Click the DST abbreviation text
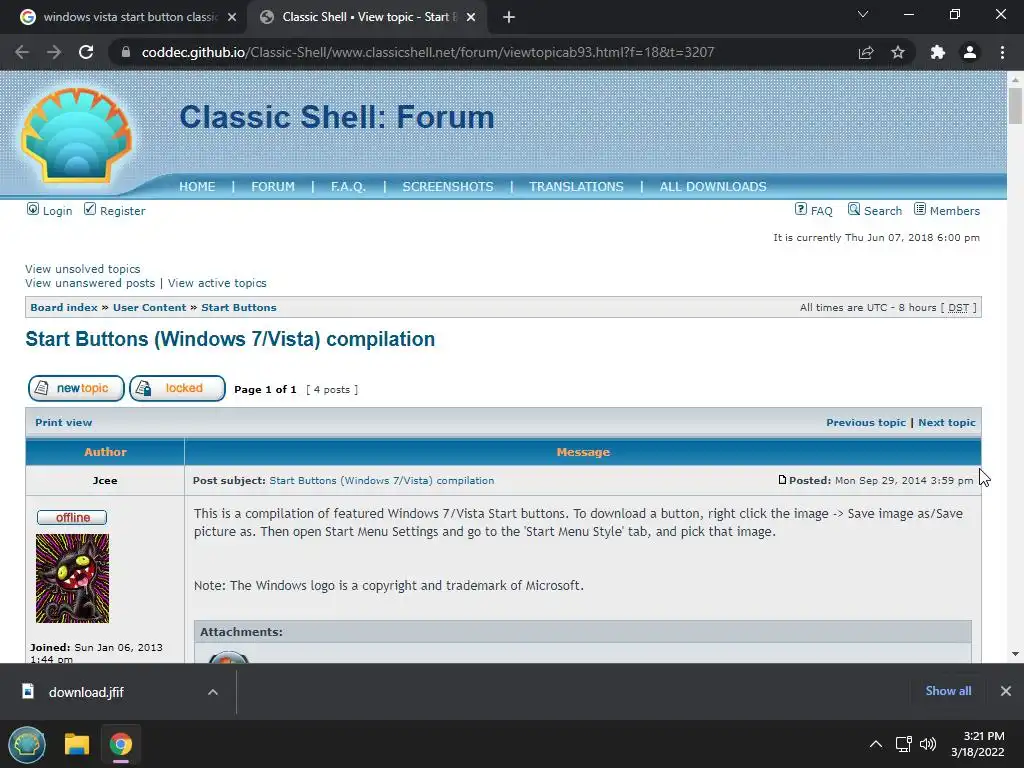The height and width of the screenshot is (768, 1024). tap(958, 308)
